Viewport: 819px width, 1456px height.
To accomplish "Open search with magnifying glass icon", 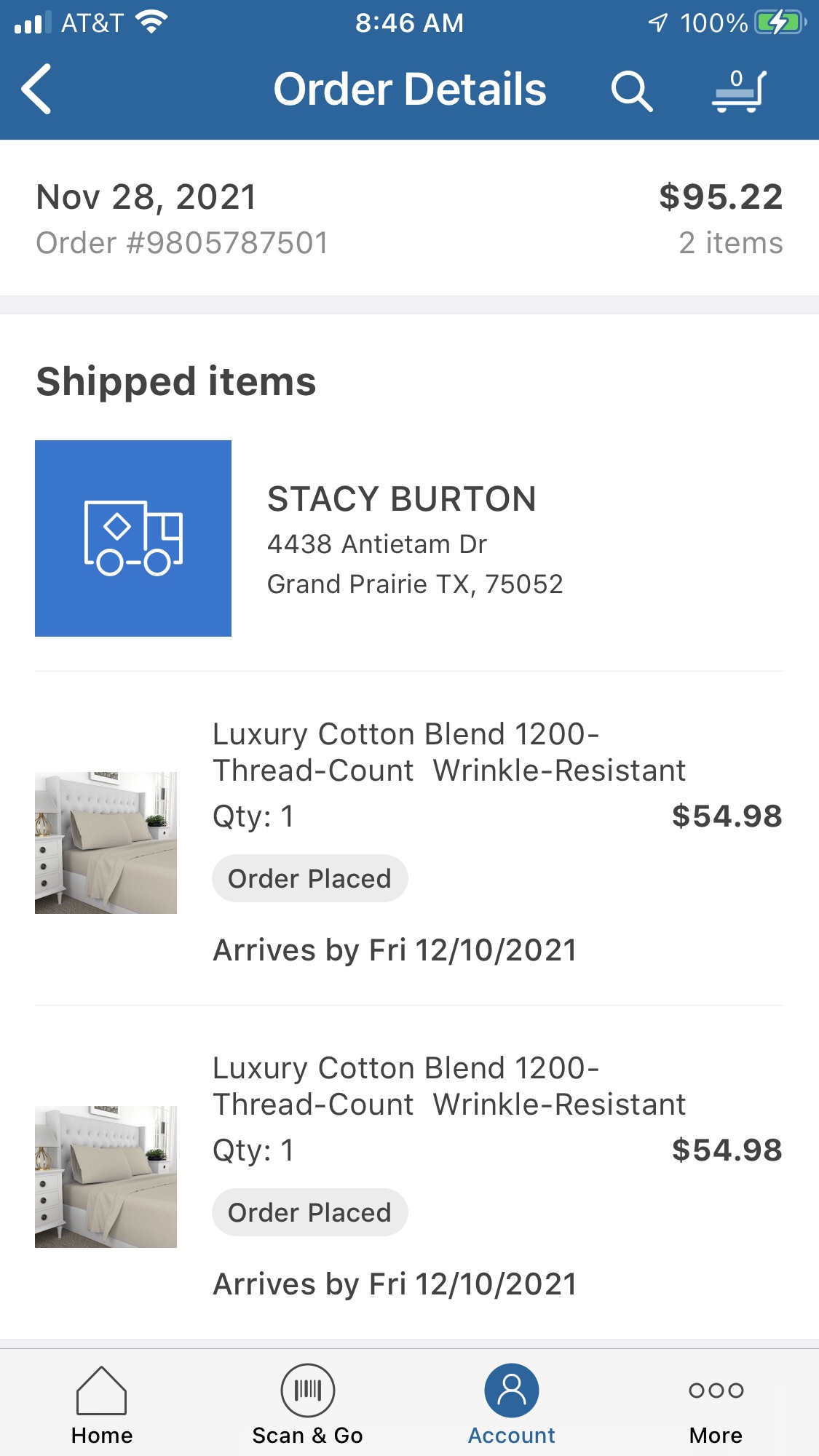I will coord(631,91).
